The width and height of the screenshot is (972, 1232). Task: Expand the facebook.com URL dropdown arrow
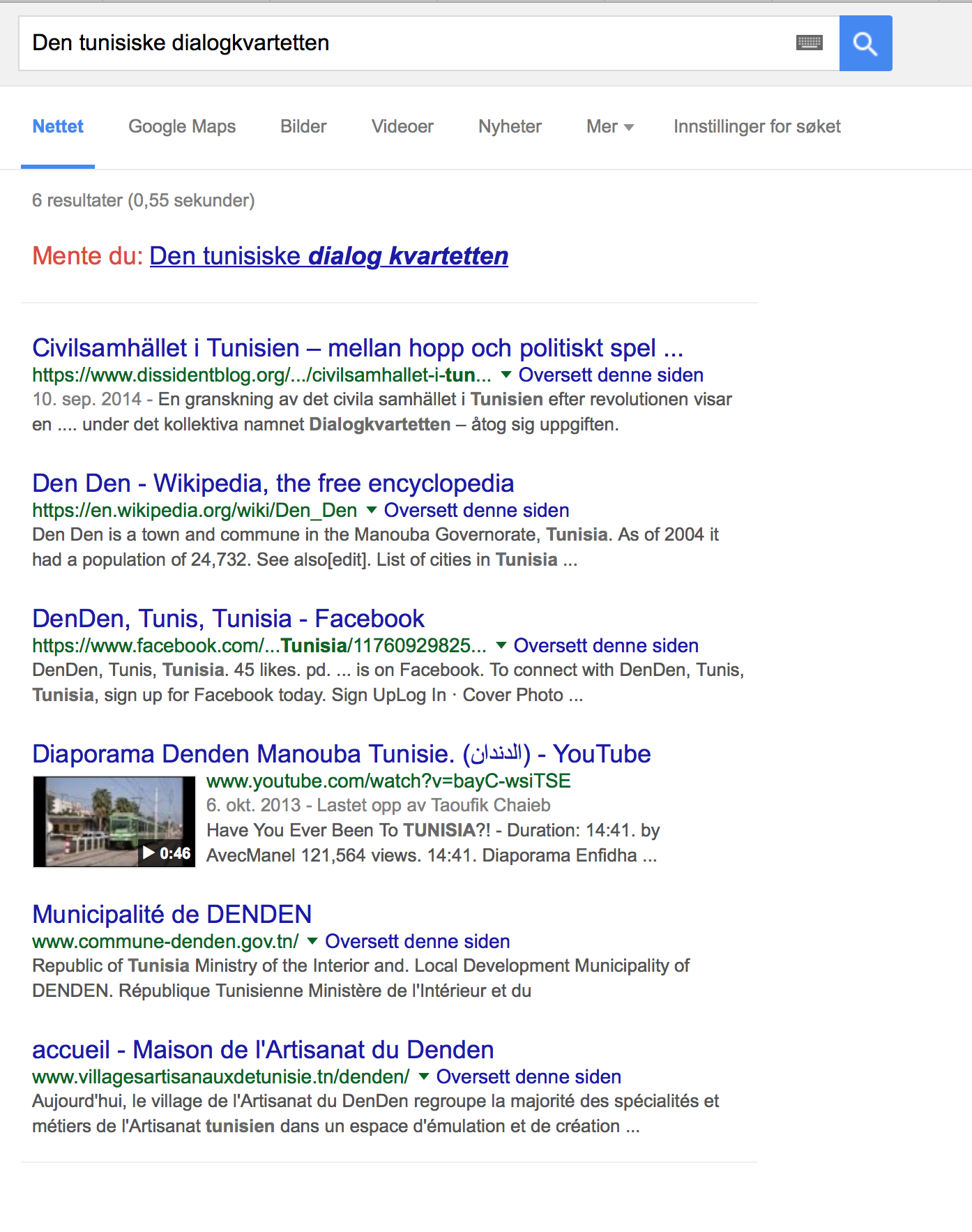501,646
